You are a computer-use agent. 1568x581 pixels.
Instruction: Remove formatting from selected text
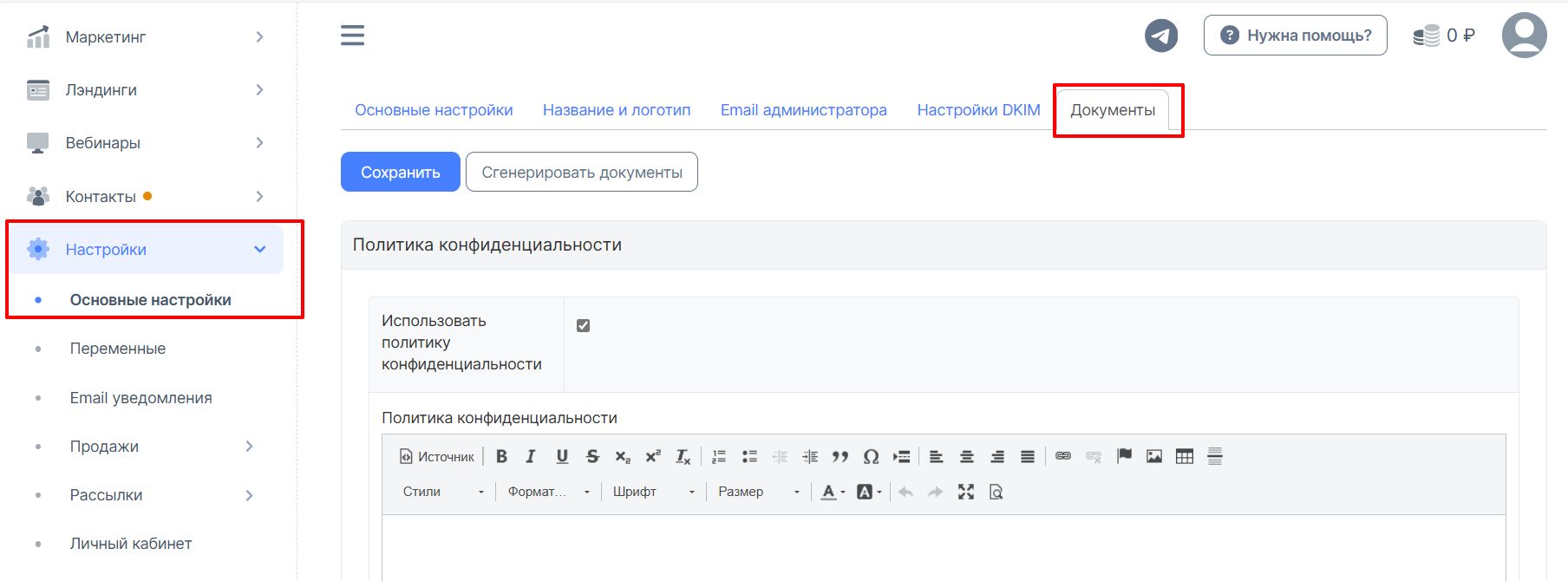[x=683, y=456]
